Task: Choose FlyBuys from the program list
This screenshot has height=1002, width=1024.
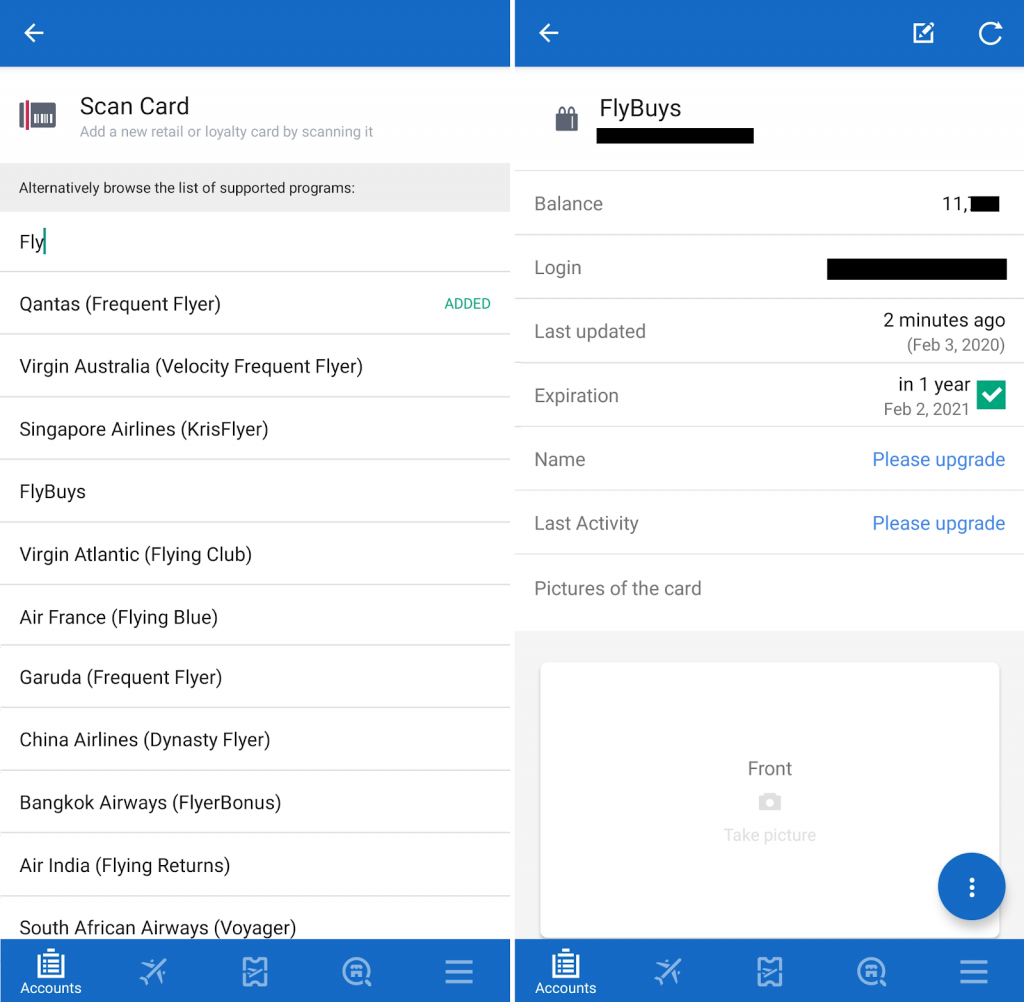Action: click(255, 492)
